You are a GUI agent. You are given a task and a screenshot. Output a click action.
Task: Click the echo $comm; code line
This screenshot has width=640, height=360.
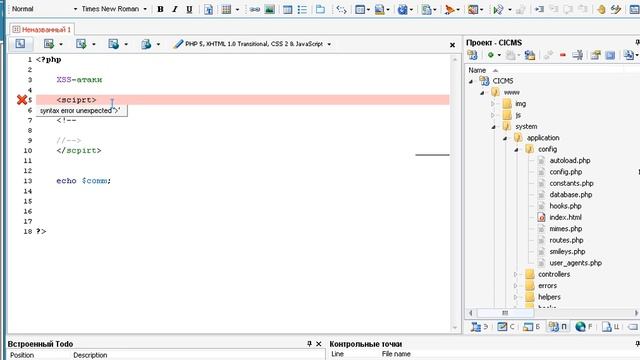[x=84, y=181]
